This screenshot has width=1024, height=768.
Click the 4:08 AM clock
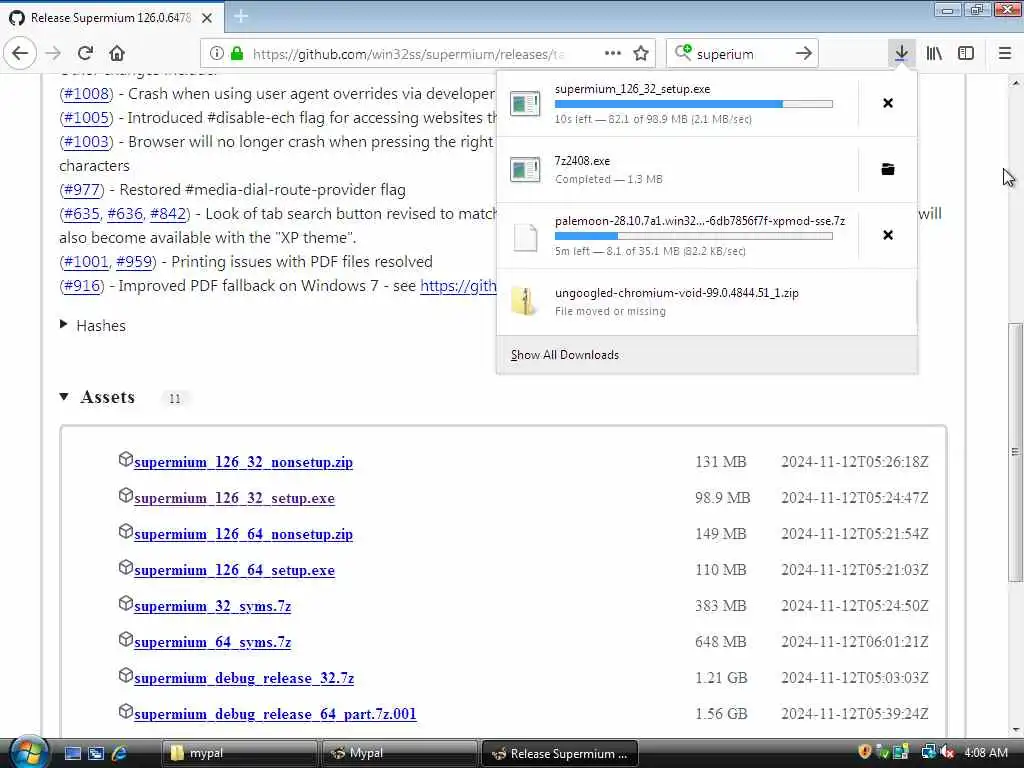tap(985, 752)
